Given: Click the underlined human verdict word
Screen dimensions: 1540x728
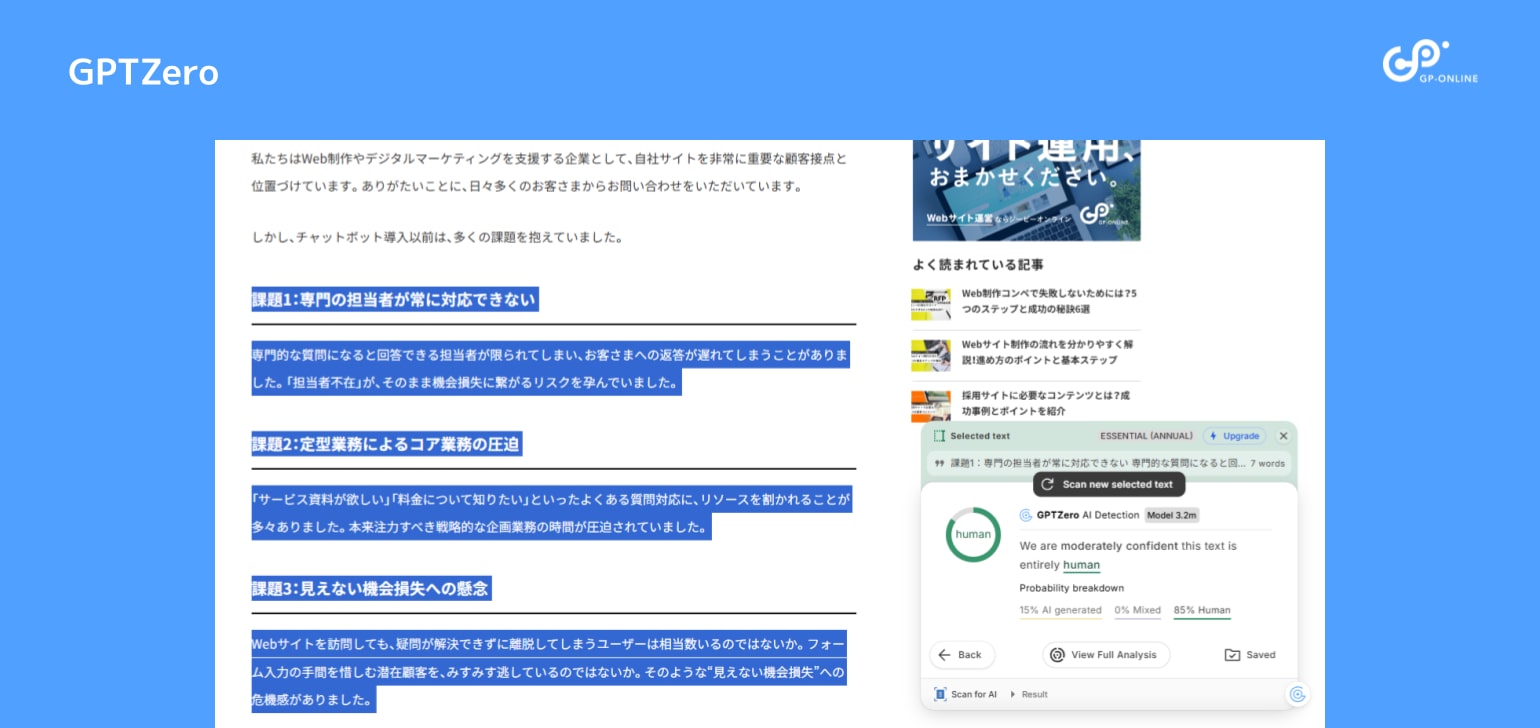Looking at the screenshot, I should pos(1081,565).
